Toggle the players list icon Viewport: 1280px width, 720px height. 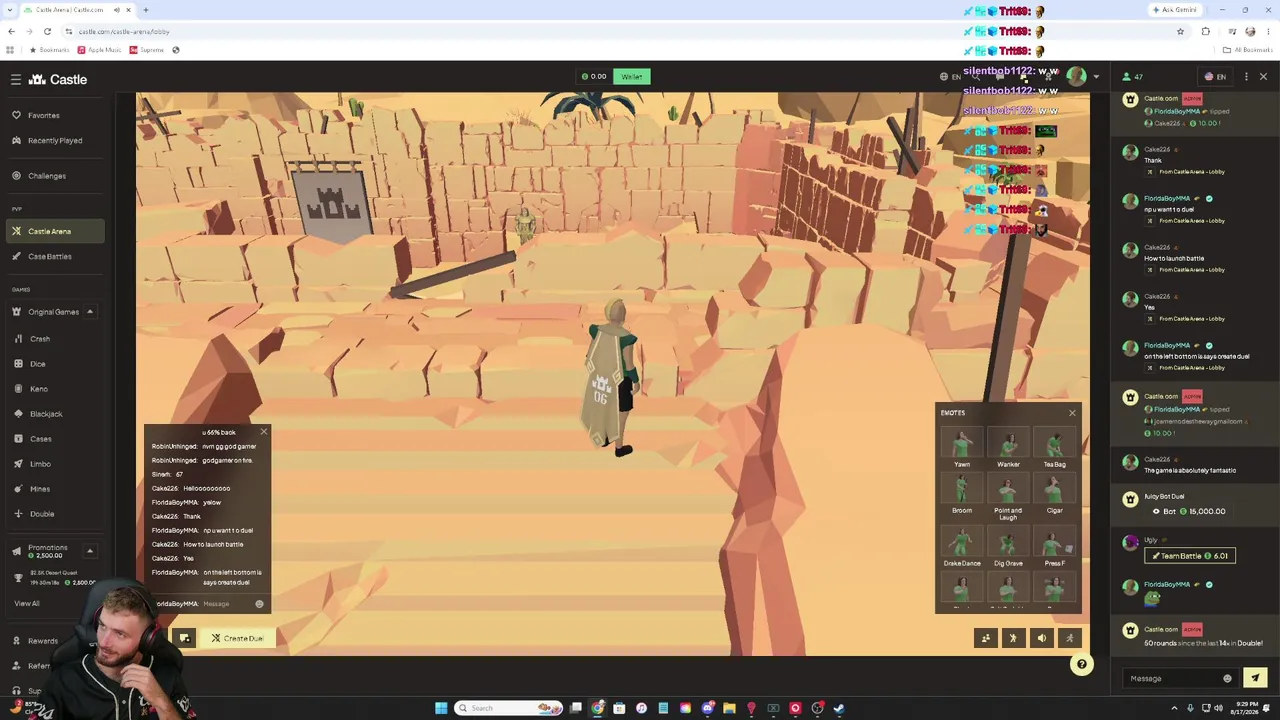(x=985, y=638)
